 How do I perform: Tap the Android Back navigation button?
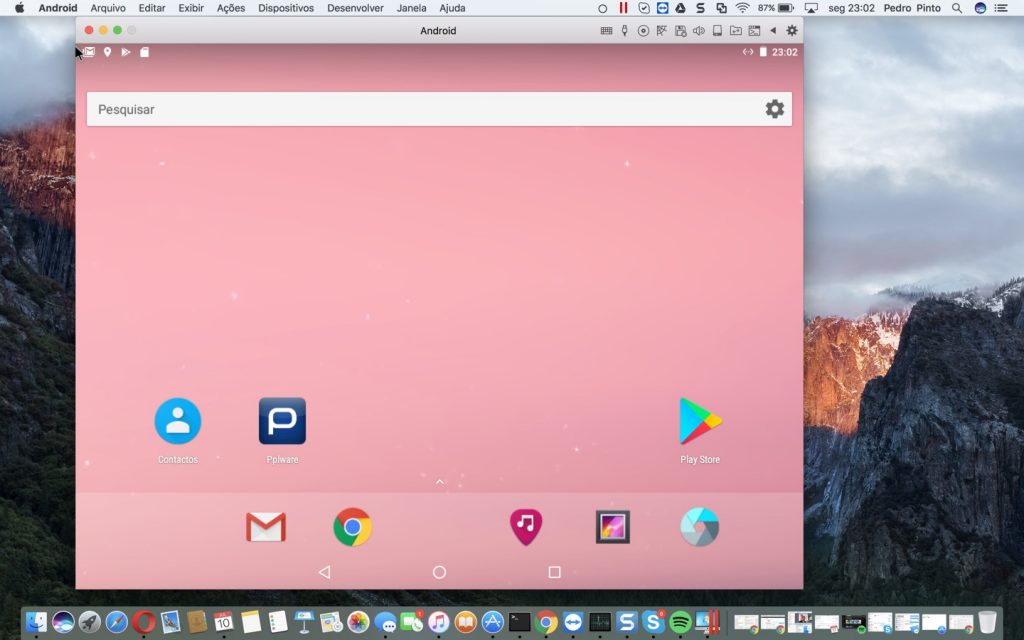(324, 572)
